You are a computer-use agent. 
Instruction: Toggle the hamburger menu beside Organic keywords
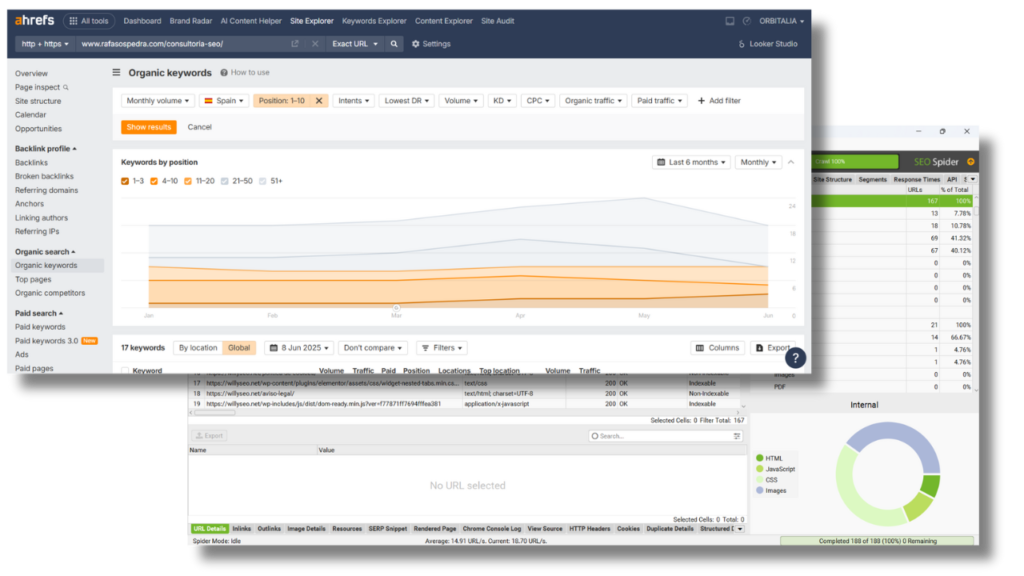(x=116, y=72)
